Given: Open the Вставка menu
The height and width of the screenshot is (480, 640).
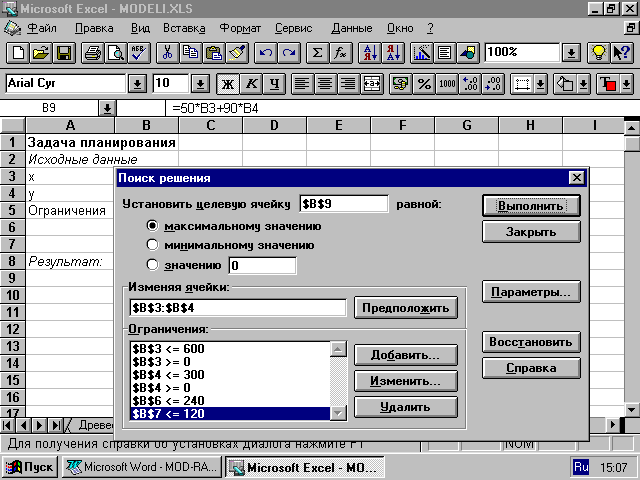Looking at the screenshot, I should tap(184, 28).
